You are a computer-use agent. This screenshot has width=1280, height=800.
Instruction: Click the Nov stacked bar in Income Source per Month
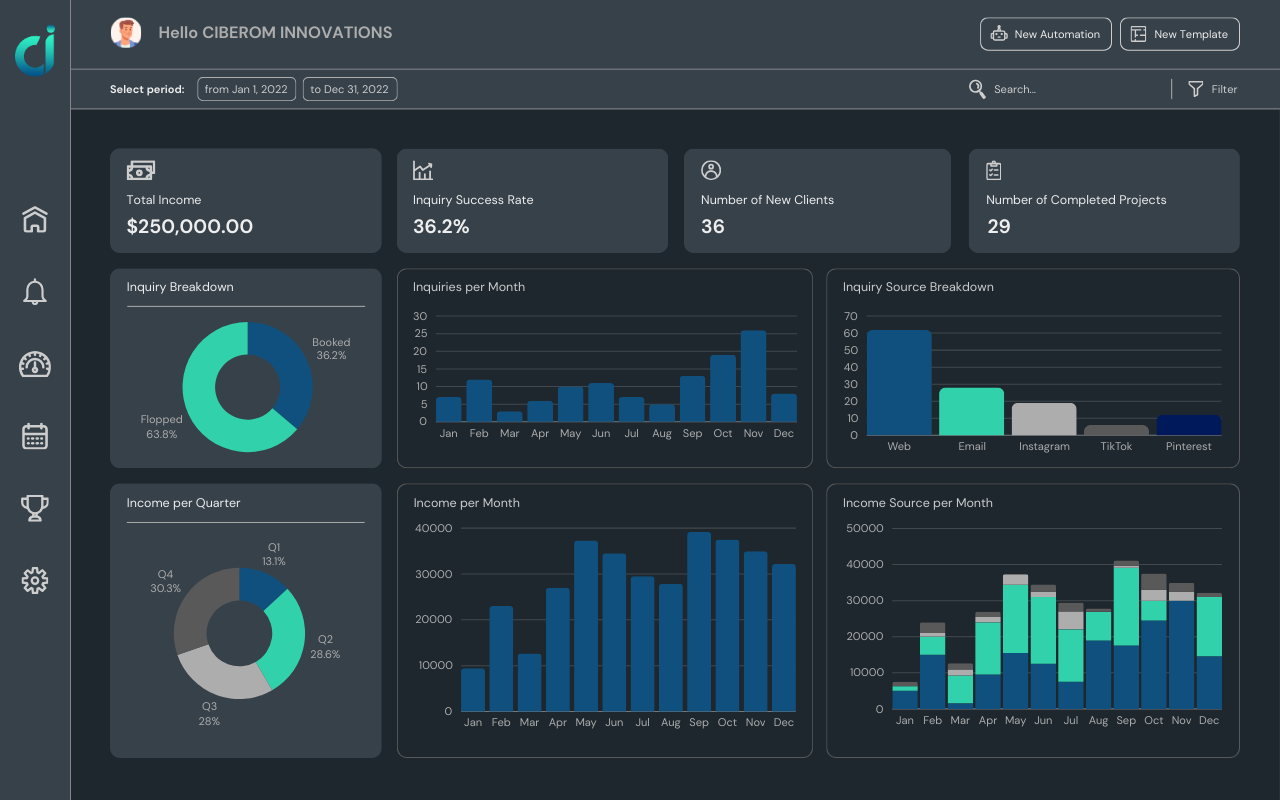[1181, 646]
